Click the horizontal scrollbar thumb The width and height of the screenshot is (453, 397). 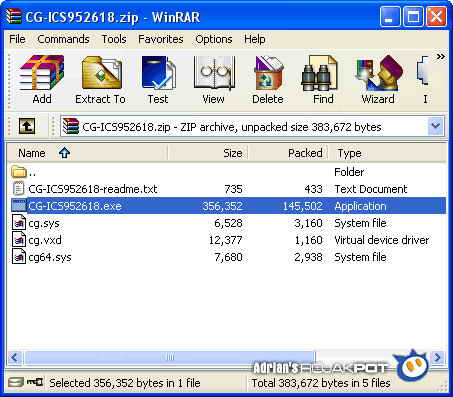click(x=170, y=358)
